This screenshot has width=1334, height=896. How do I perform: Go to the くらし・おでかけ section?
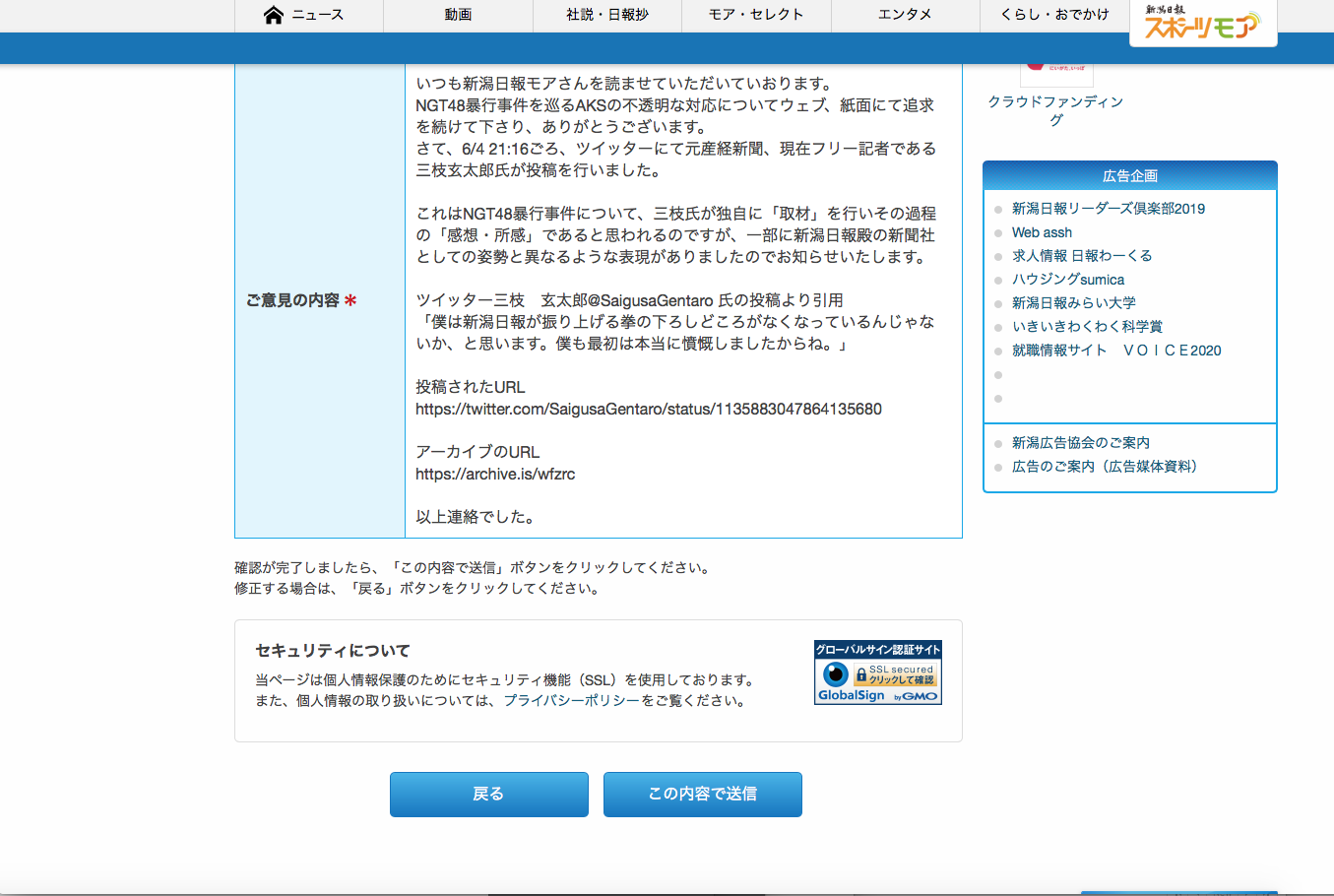tap(1054, 16)
